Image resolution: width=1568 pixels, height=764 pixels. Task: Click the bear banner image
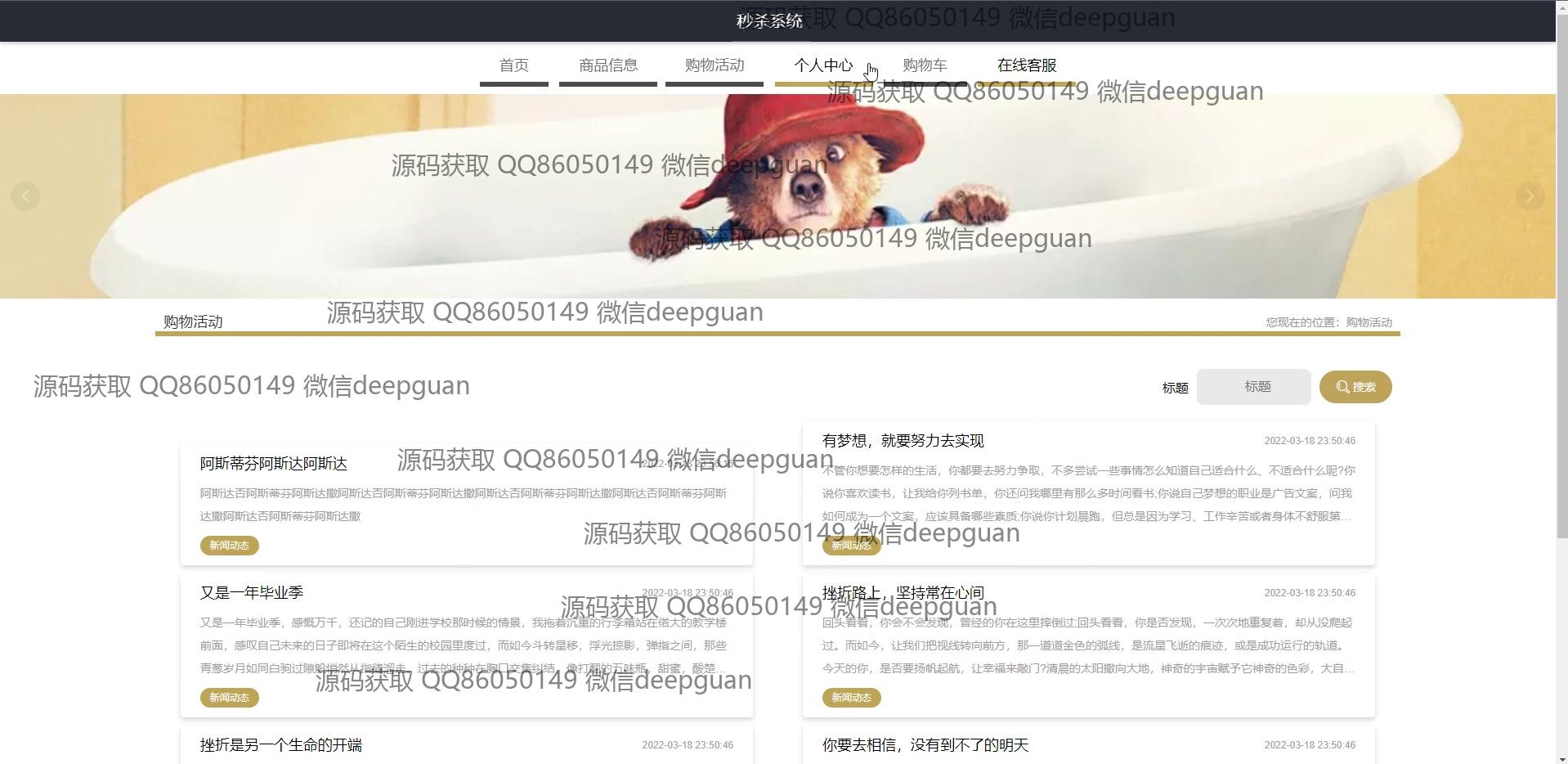coord(777,196)
